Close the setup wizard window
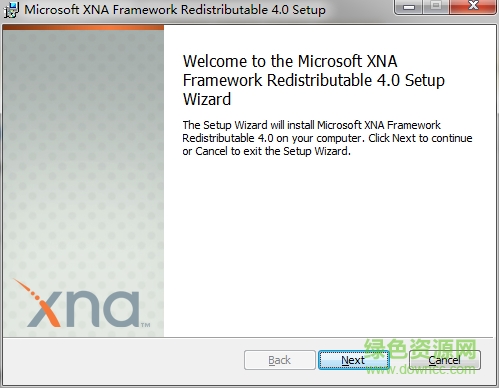 [x=473, y=7]
